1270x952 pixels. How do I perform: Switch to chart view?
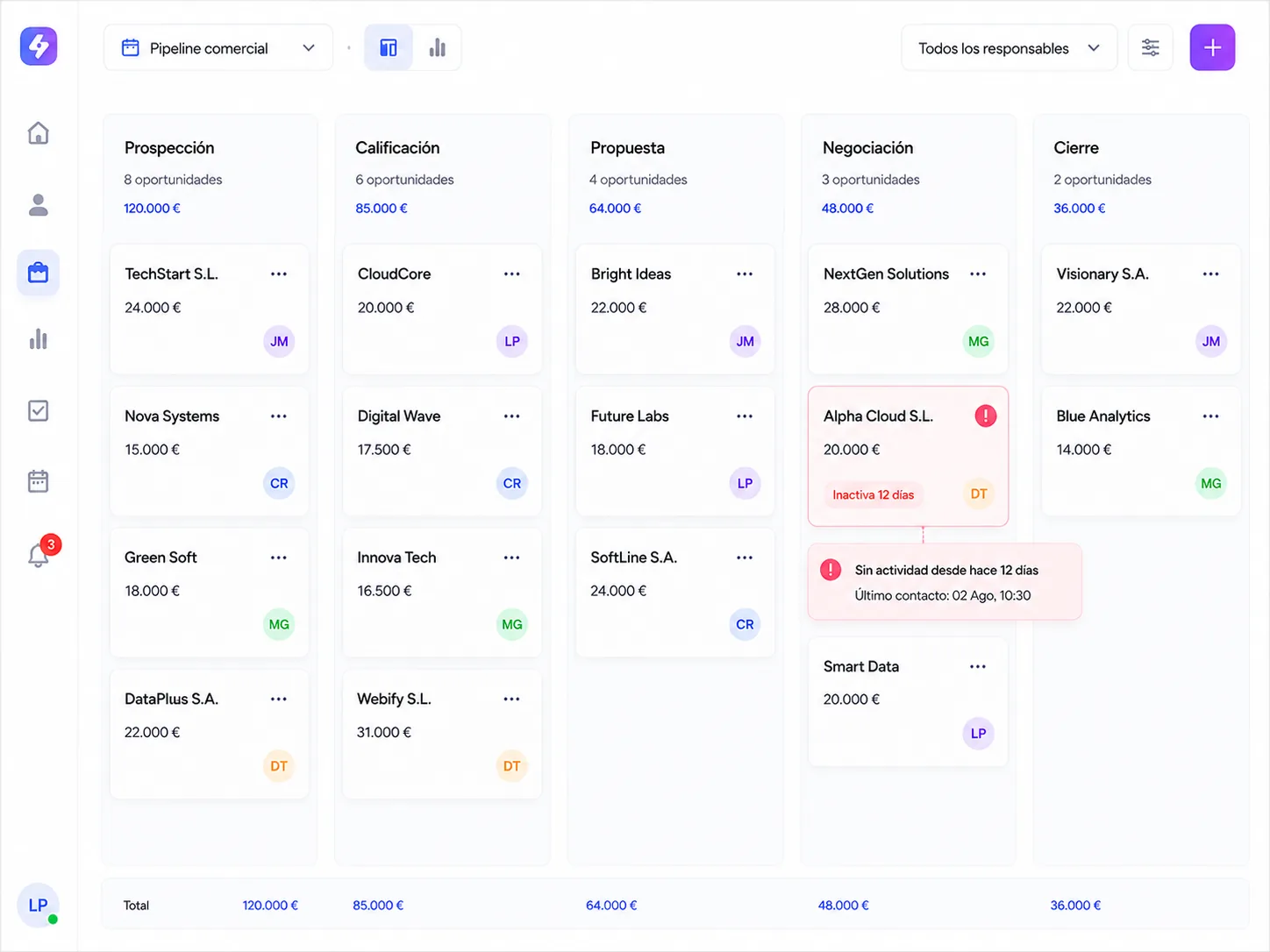tap(437, 47)
